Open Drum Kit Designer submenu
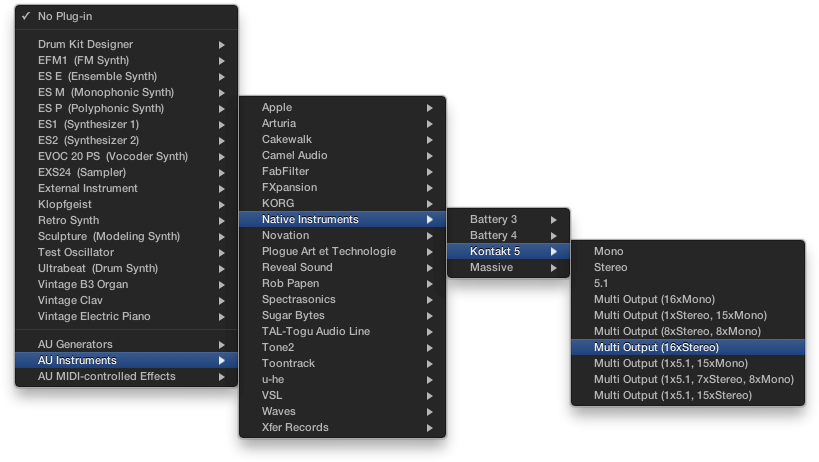The width and height of the screenshot is (819, 462). [126, 44]
